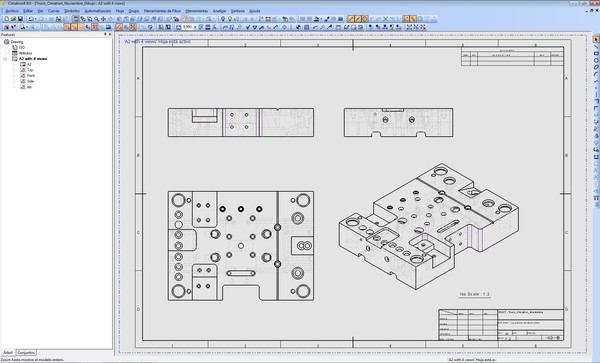Click the revision table at sheet top
600x363 pixels.
(512, 56)
